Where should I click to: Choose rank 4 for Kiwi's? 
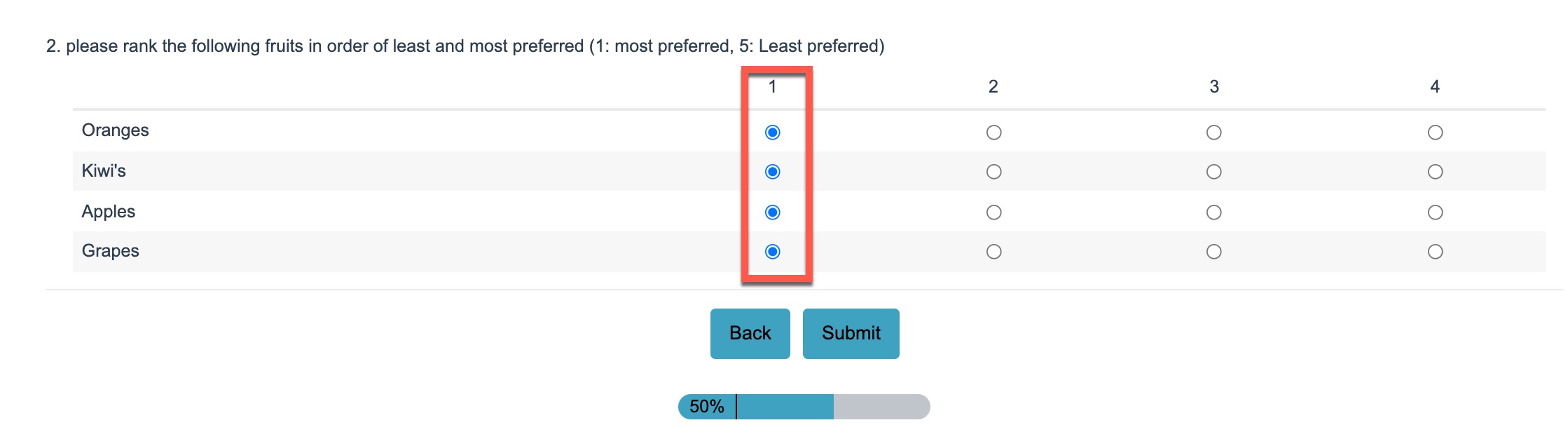point(1435,172)
